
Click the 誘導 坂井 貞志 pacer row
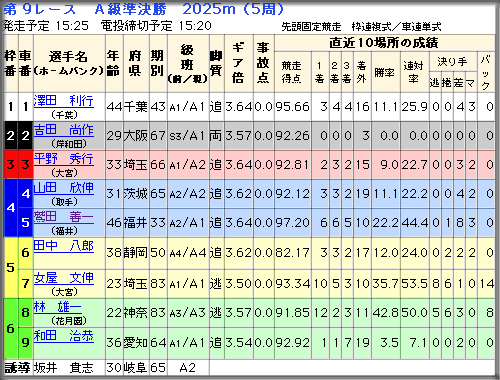point(106,368)
